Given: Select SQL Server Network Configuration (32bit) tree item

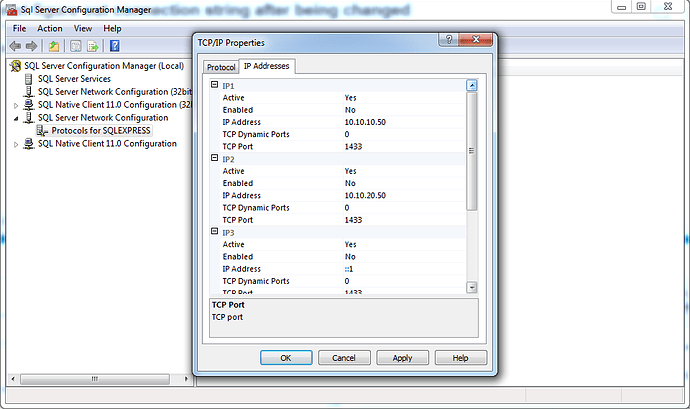Looking at the screenshot, I should 114,92.
